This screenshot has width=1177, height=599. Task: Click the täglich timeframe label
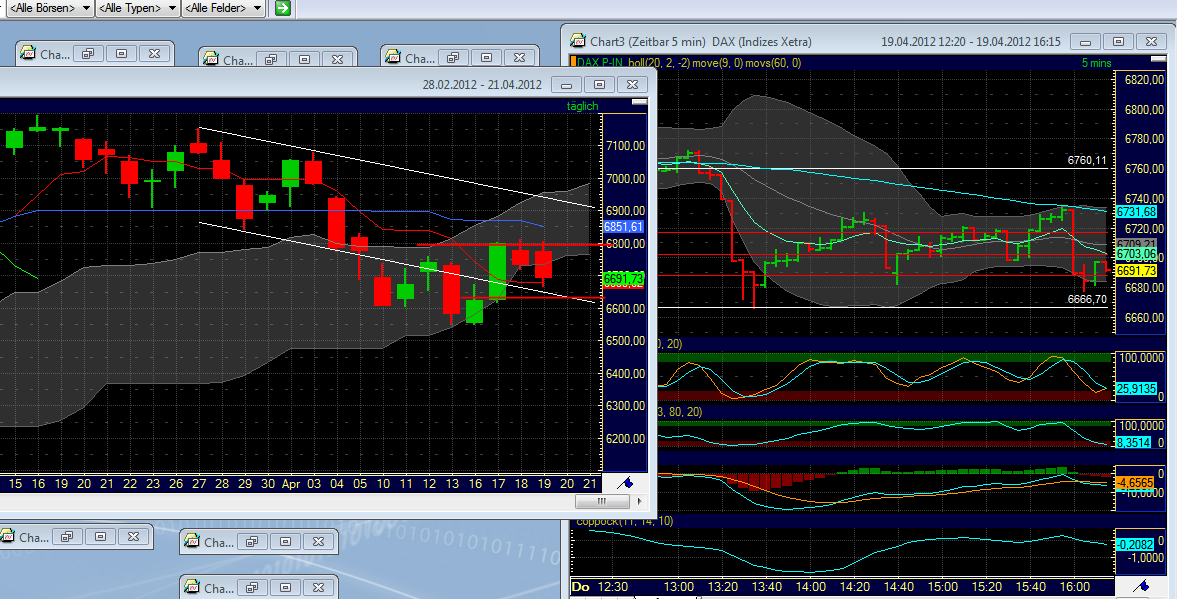(582, 106)
